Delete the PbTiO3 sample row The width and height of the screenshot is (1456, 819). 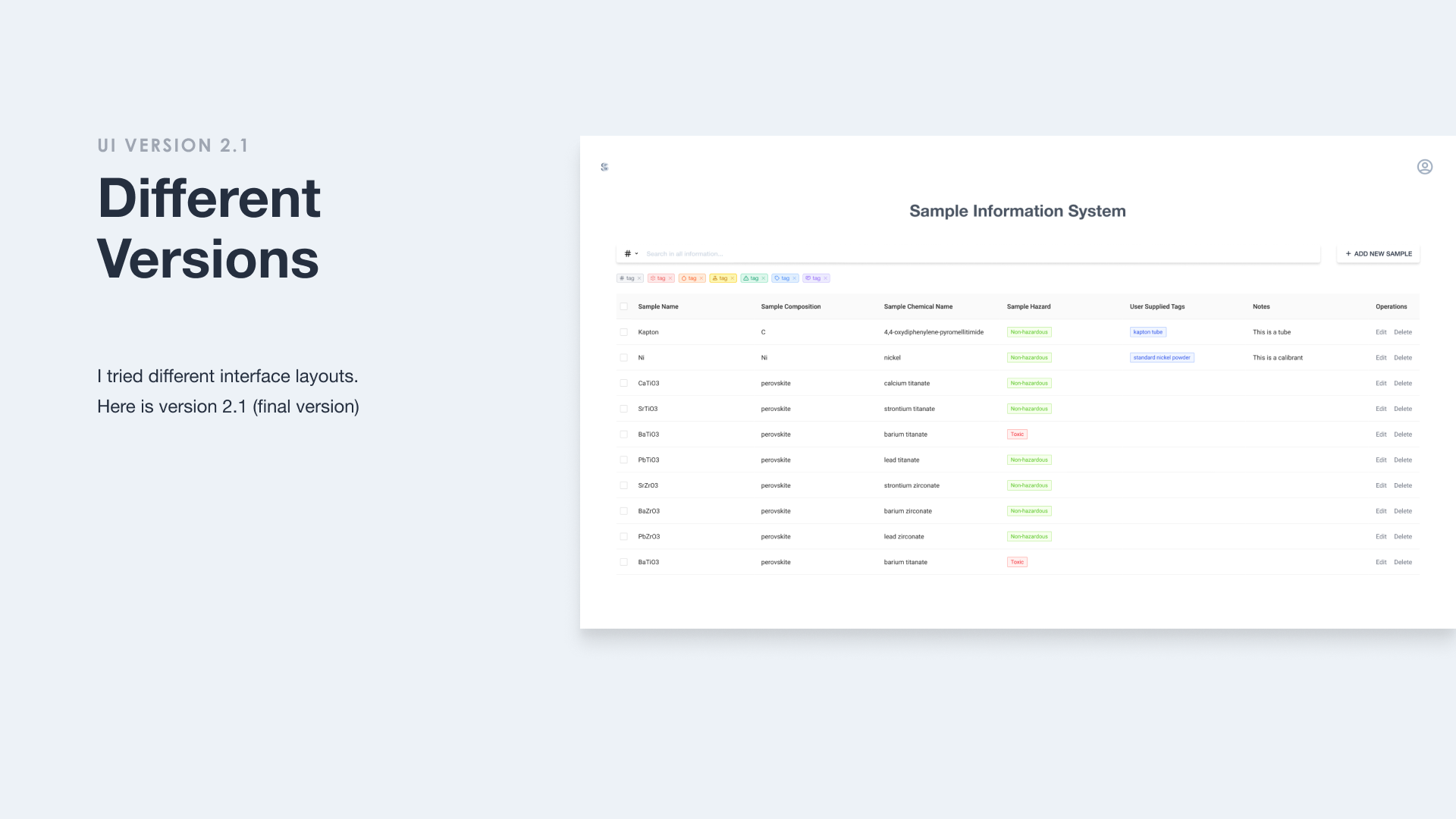click(1402, 460)
